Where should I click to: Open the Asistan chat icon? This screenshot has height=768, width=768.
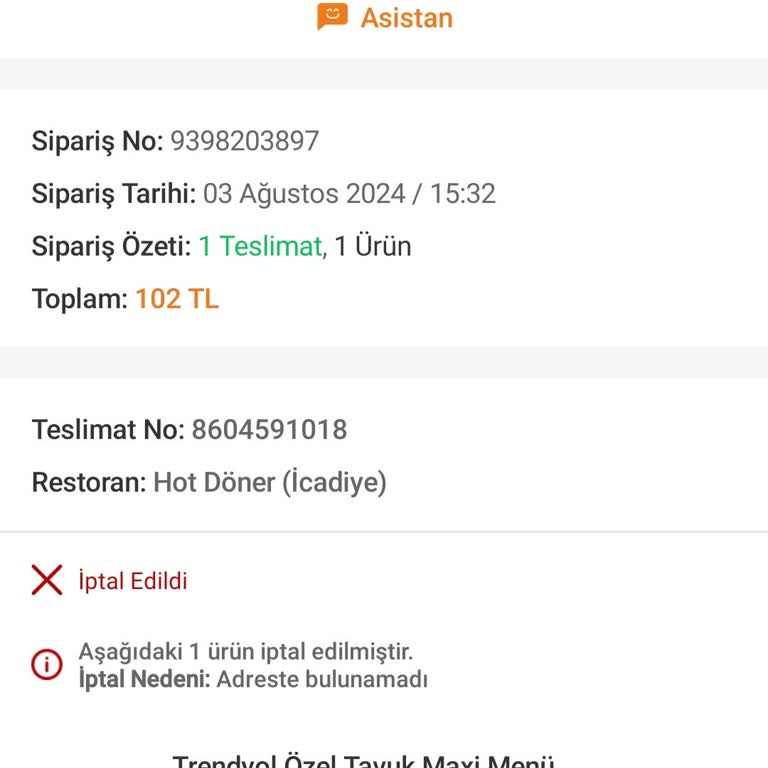click(x=333, y=17)
